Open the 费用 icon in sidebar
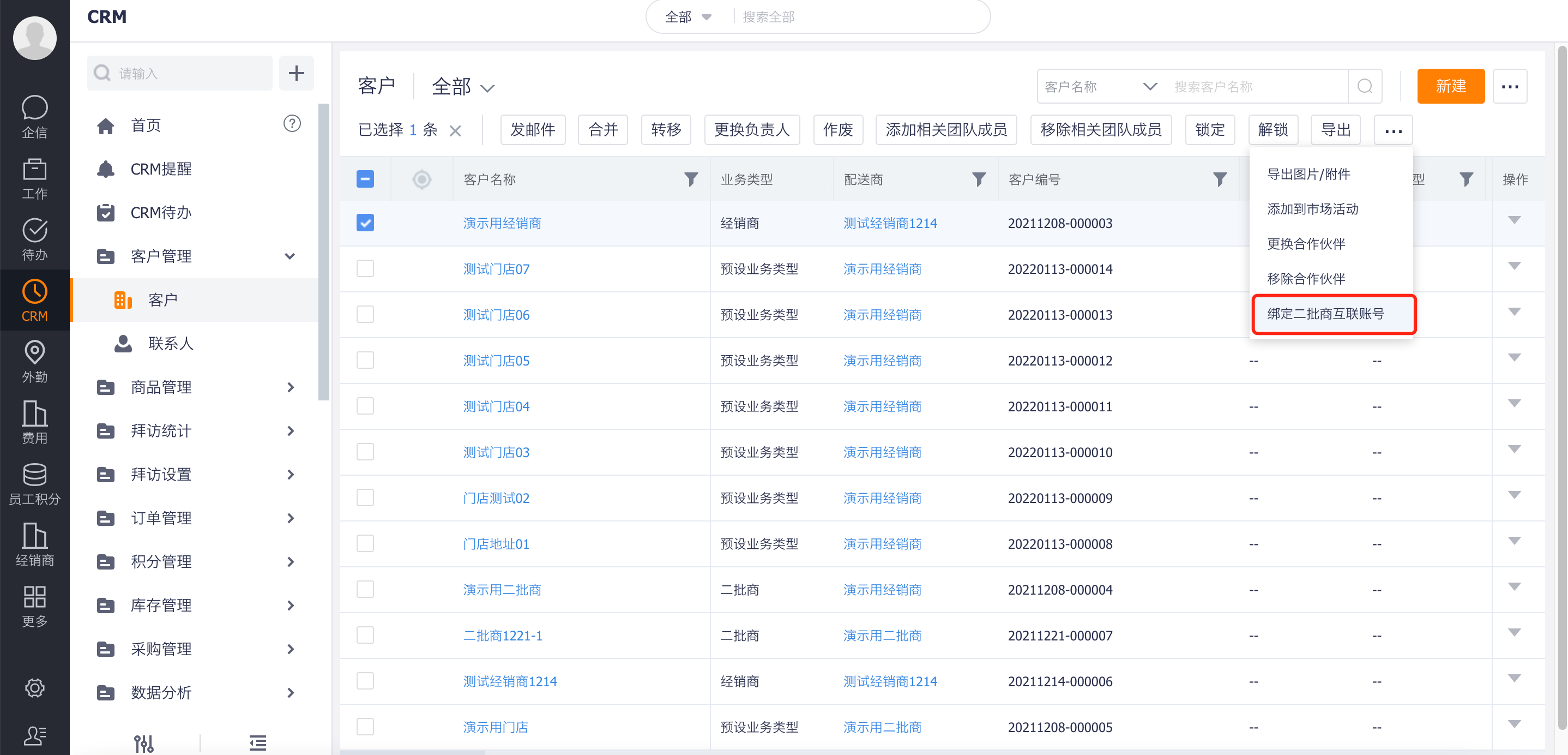The image size is (1568, 755). click(x=35, y=422)
